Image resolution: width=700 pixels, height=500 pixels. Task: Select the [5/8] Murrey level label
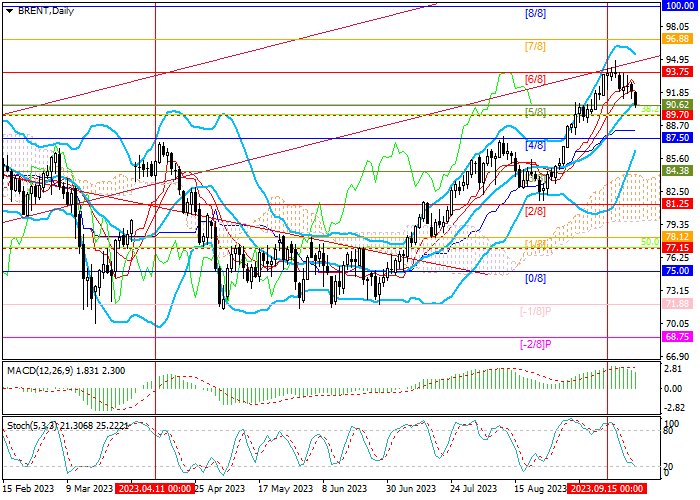tap(535, 112)
